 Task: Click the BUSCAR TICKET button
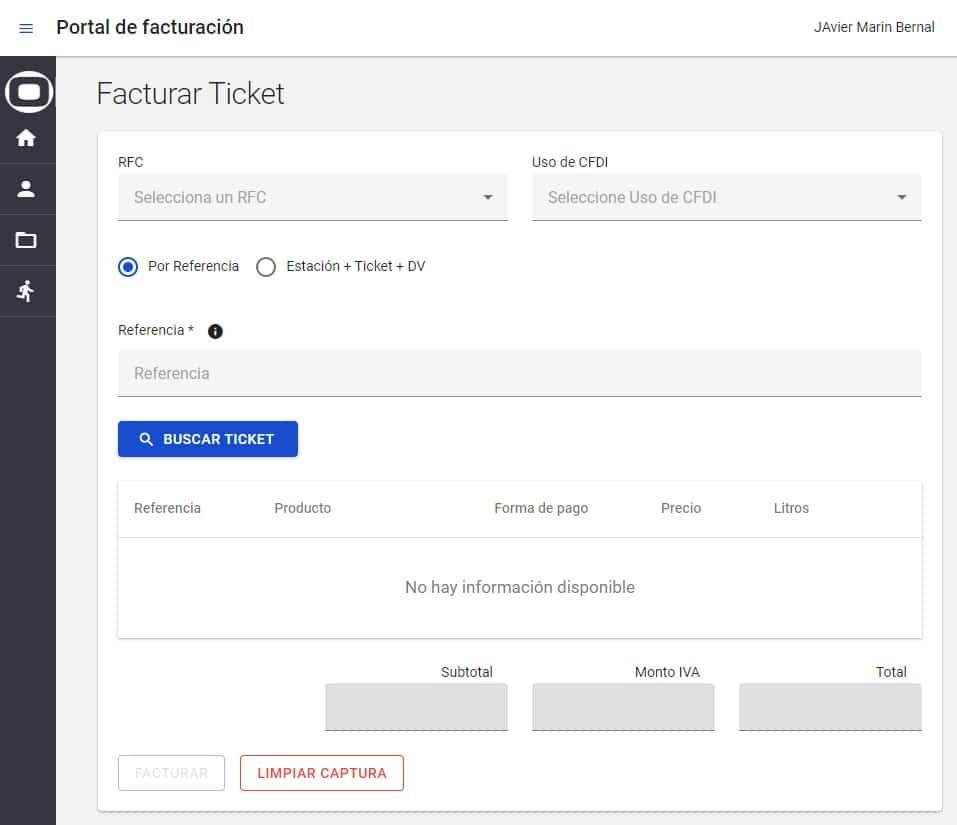pos(208,439)
